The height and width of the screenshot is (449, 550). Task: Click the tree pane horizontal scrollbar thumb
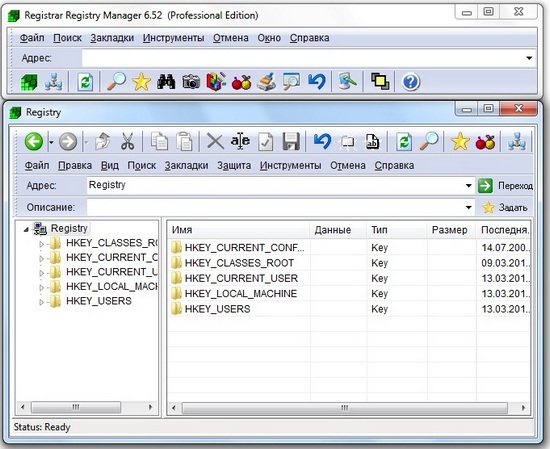[x=76, y=407]
